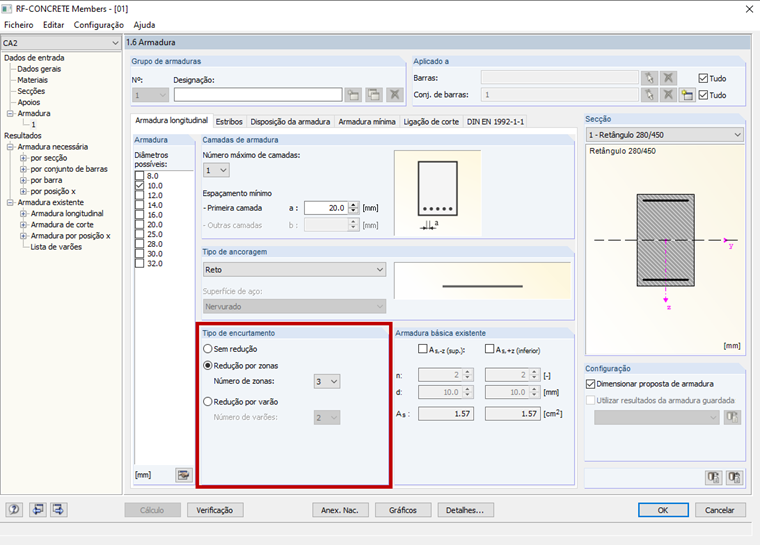Switch to Ligação de corte tab
The width and height of the screenshot is (760, 545).
[x=431, y=122]
